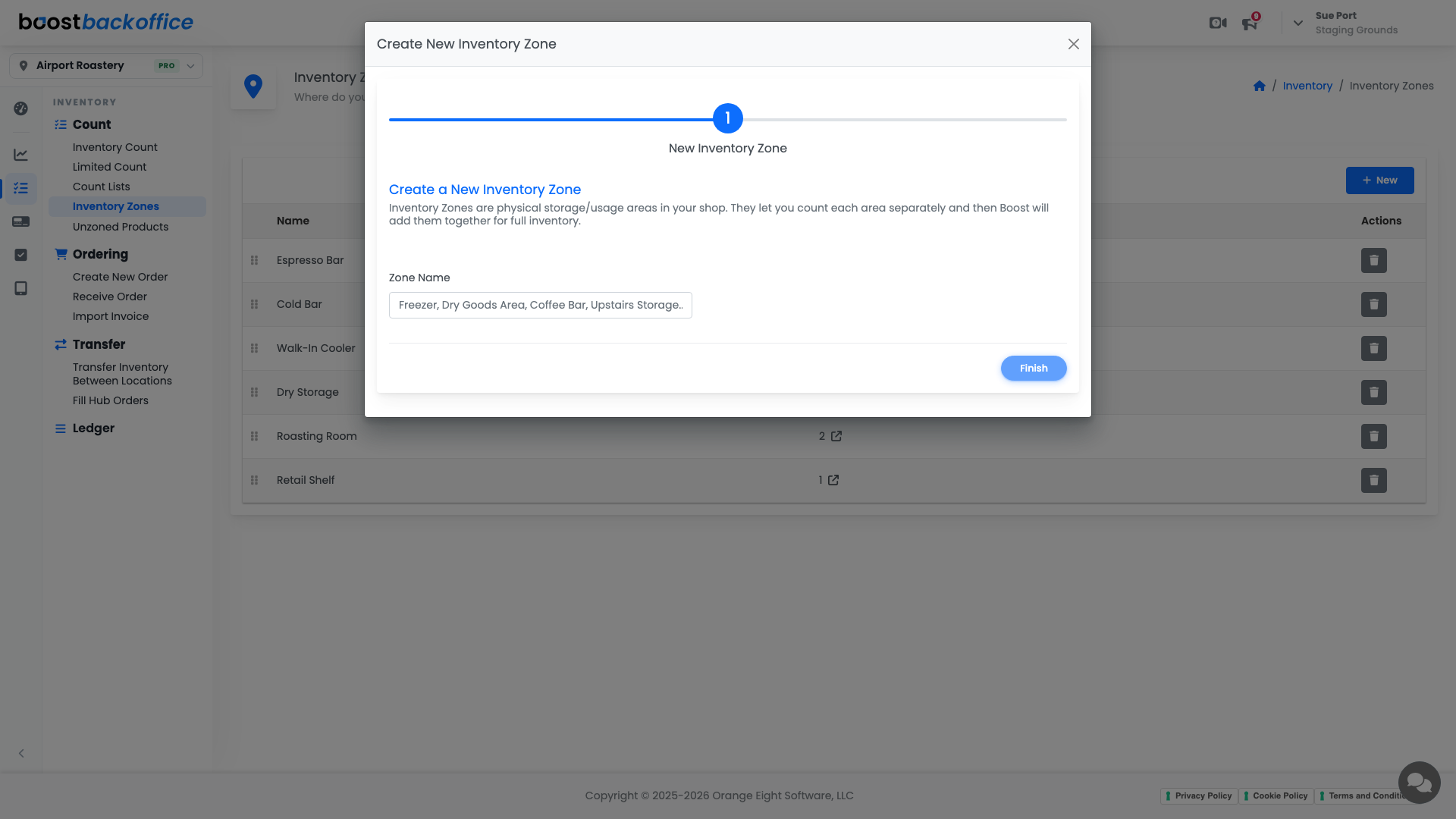Open Roasting Room products external link icon
The image size is (1456, 819).
pos(836,436)
